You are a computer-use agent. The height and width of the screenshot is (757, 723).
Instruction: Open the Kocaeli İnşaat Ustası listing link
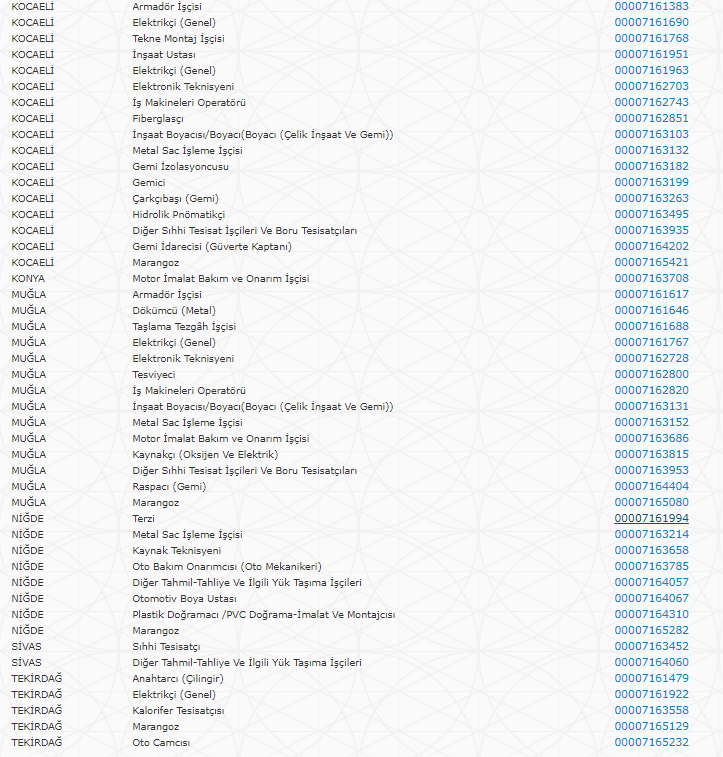point(651,54)
